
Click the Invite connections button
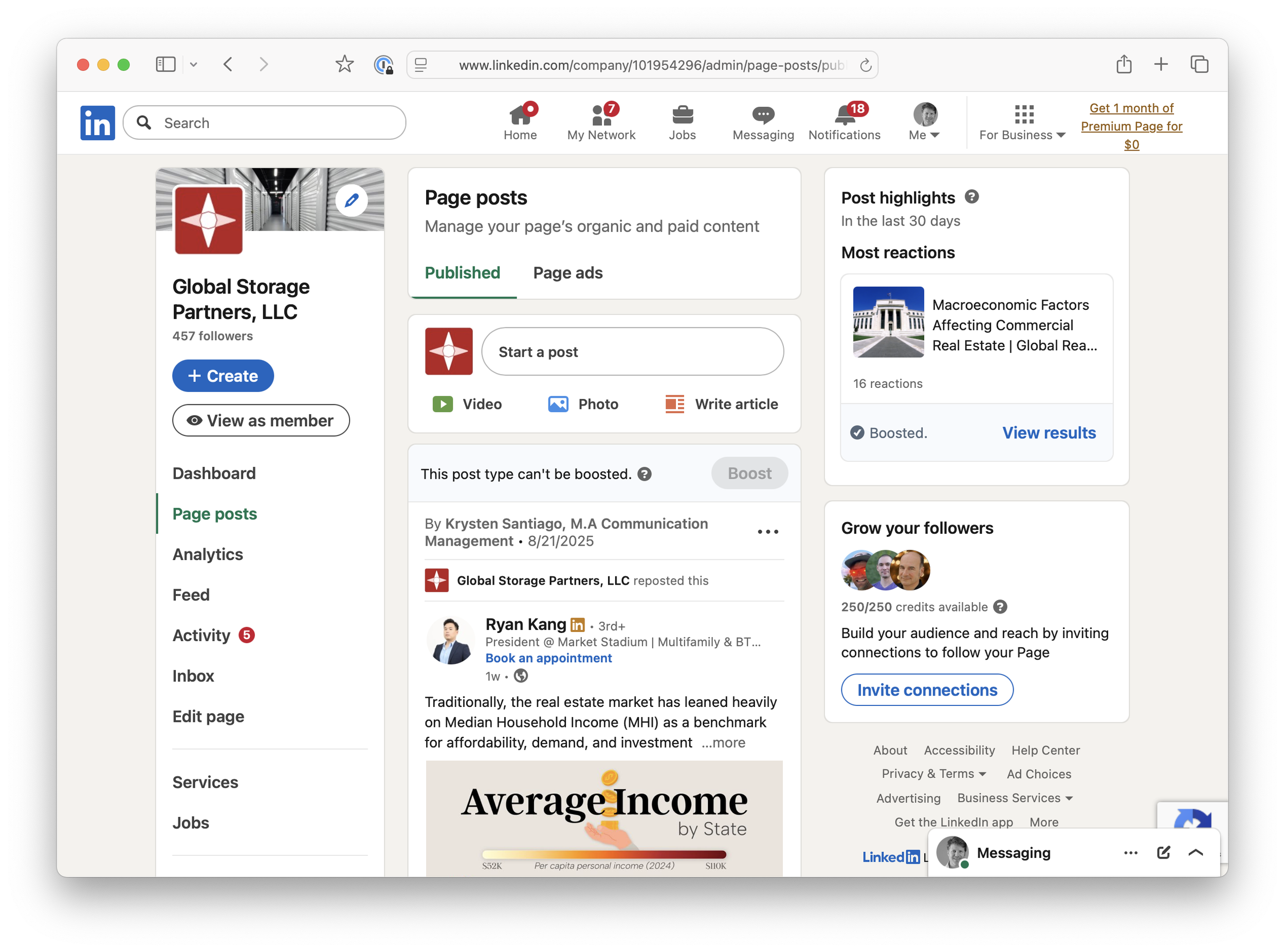[926, 690]
